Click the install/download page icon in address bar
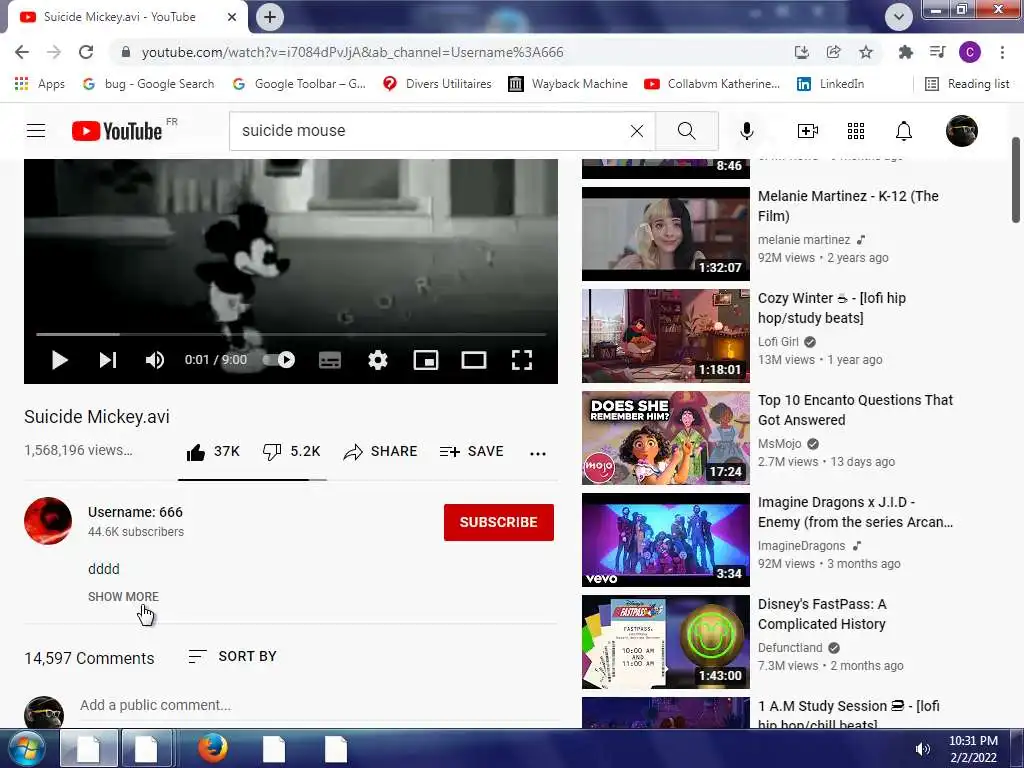Viewport: 1024px width, 768px height. [x=801, y=52]
